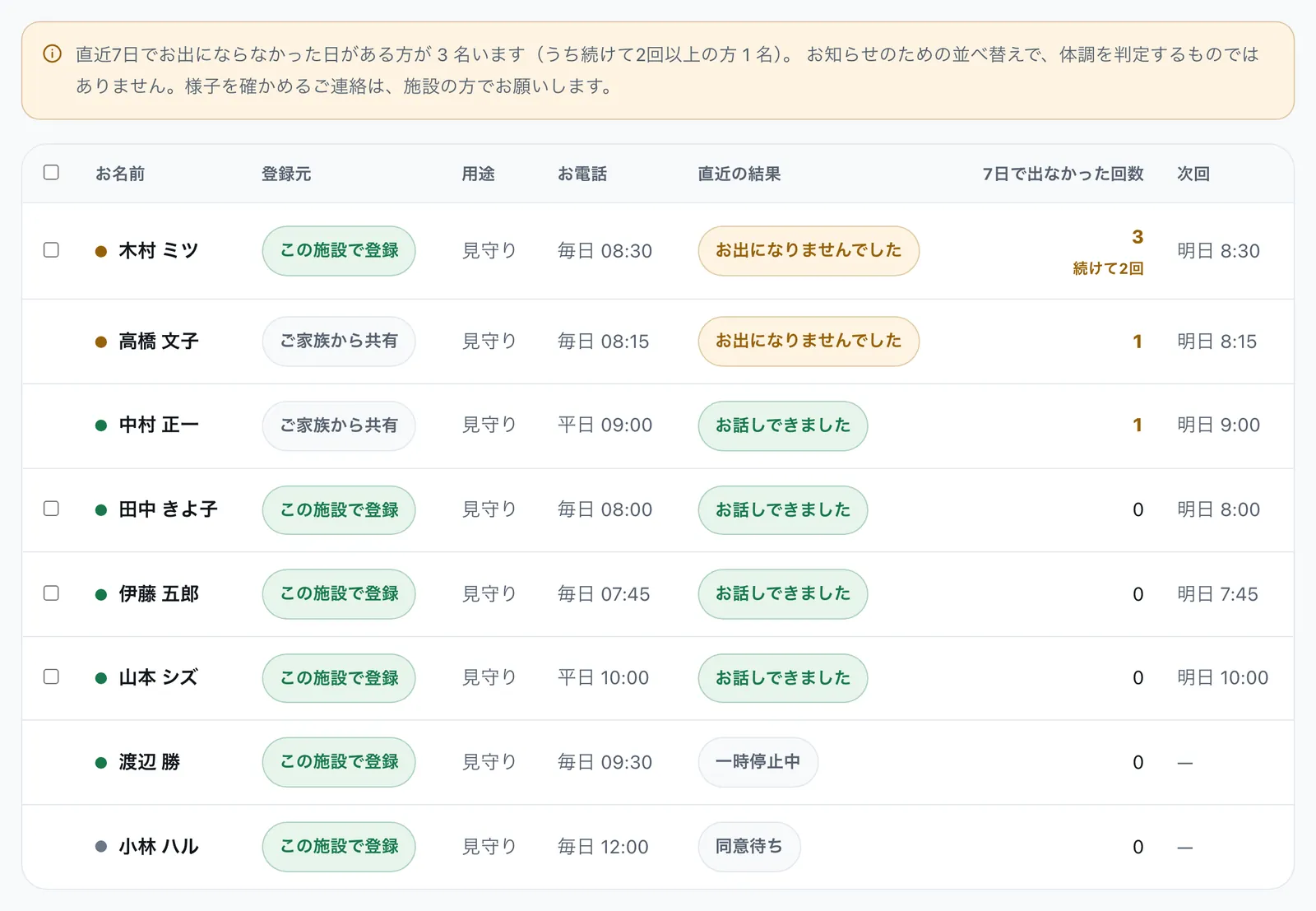Open the name 渡辺 勝

tap(149, 762)
